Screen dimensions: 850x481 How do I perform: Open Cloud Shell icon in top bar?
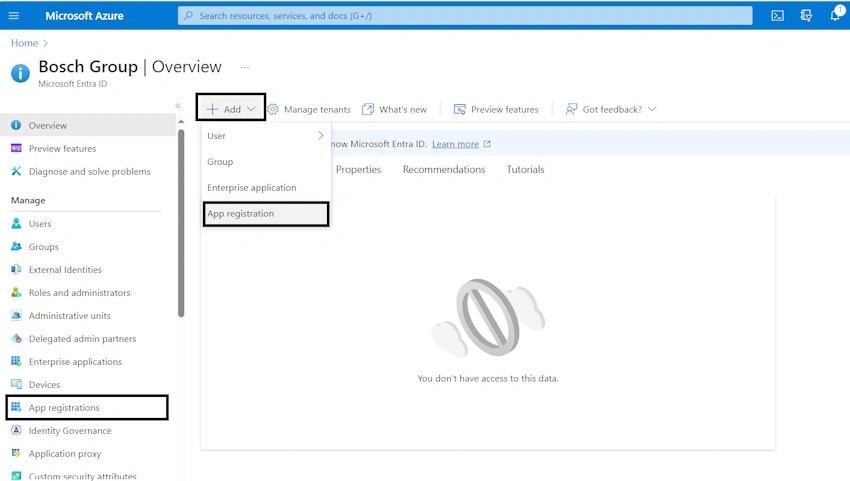[x=777, y=16]
